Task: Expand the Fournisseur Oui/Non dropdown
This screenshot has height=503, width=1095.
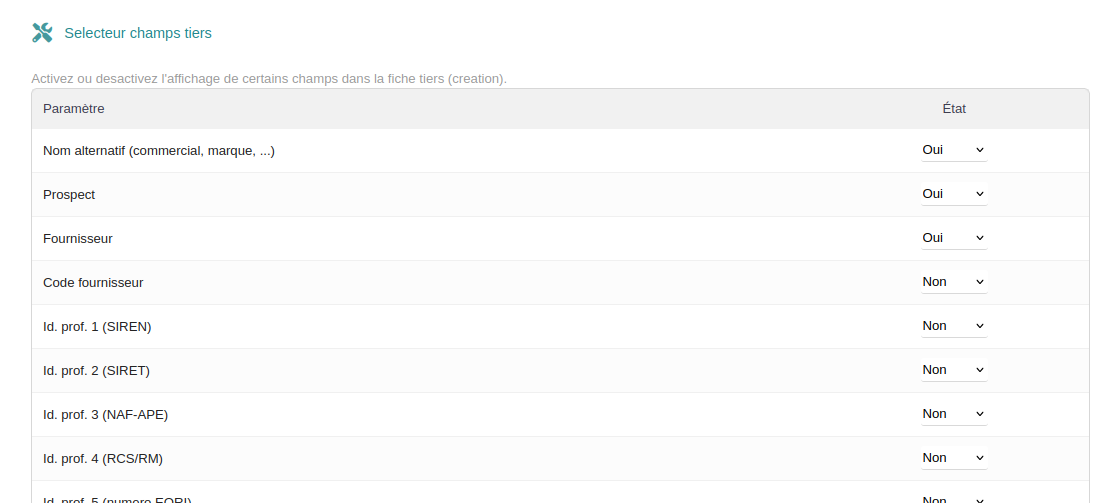Action: [953, 238]
